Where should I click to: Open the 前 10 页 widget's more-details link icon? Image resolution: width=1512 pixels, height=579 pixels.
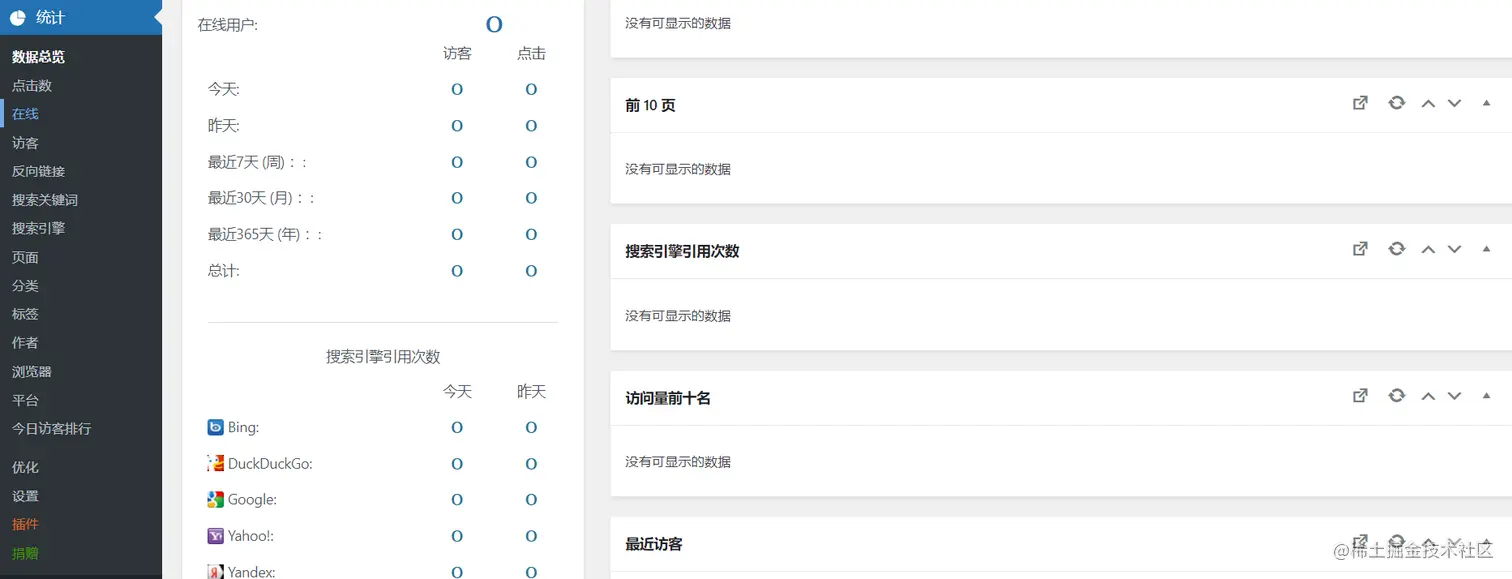tap(1360, 103)
